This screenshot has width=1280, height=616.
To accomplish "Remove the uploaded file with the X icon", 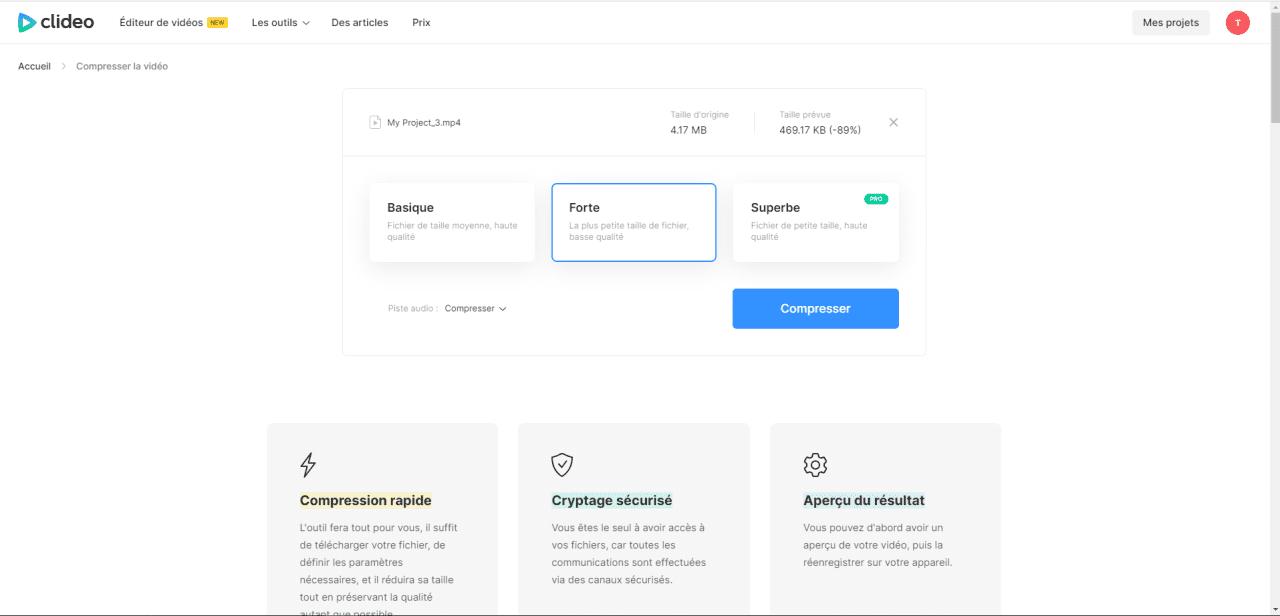I will pos(893,122).
